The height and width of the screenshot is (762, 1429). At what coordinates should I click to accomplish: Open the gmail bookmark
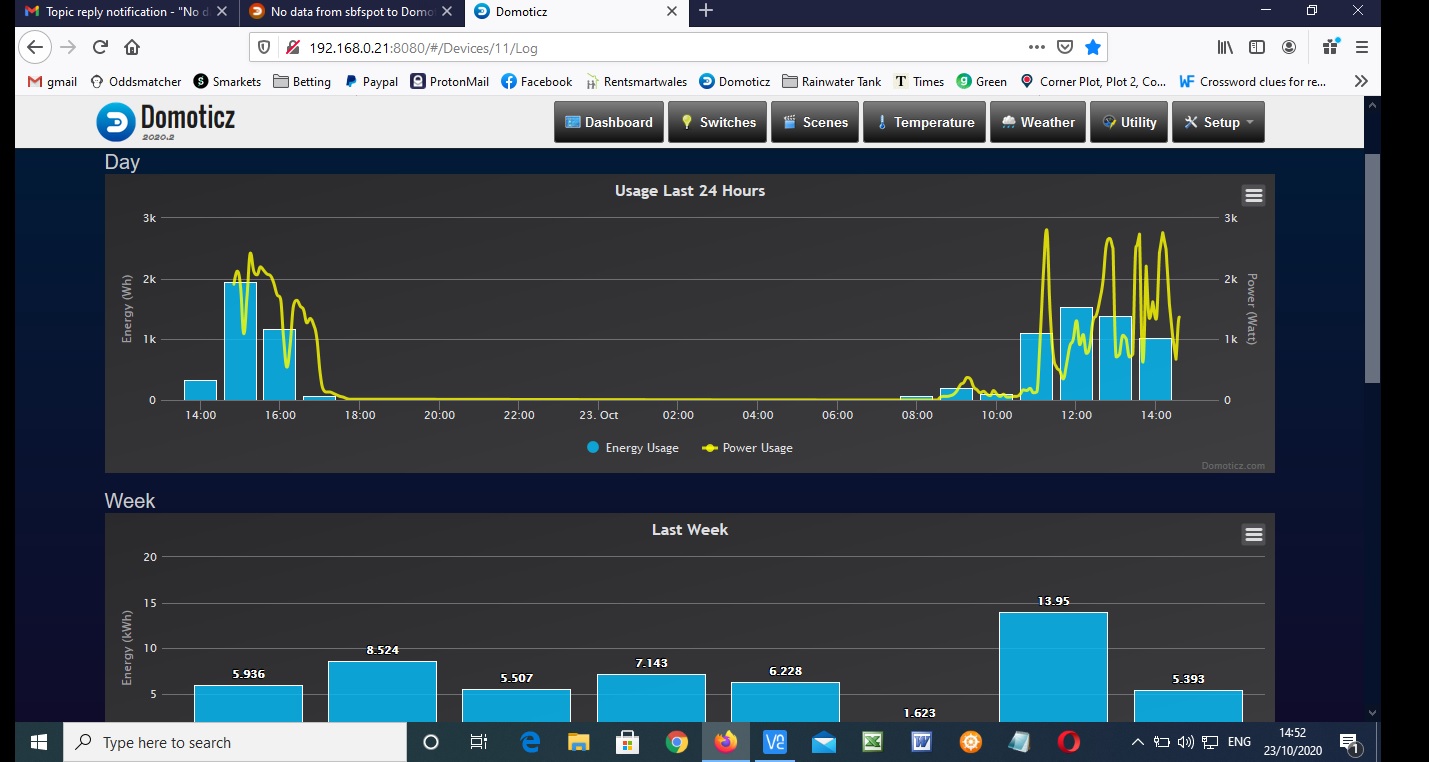[52, 82]
